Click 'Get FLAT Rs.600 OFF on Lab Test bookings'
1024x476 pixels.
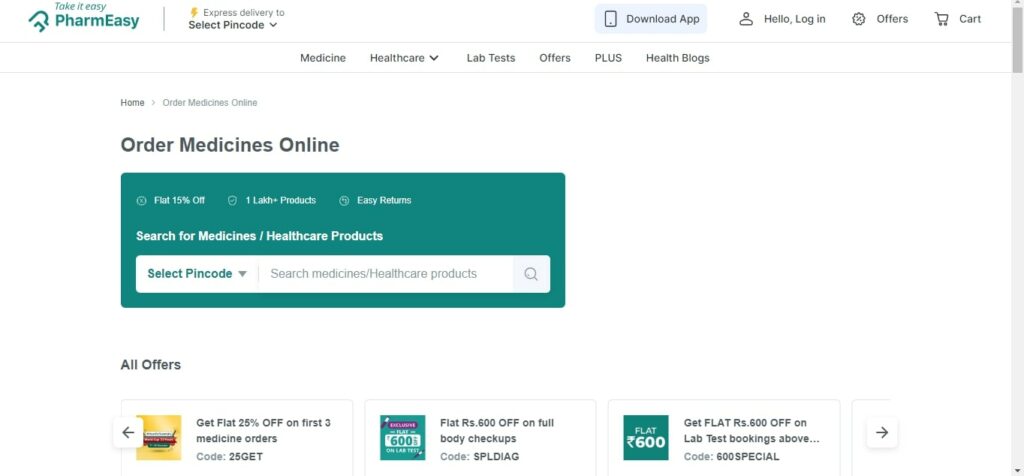[751, 430]
